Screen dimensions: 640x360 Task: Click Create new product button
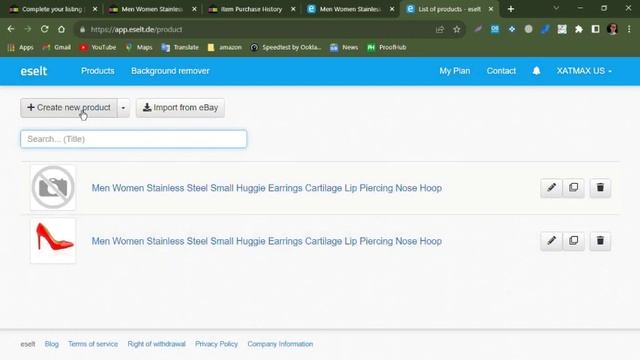(x=69, y=108)
